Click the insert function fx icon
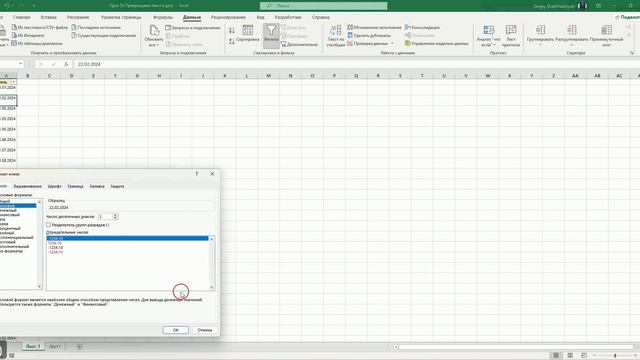Image resolution: width=640 pixels, height=360 pixels. point(66,64)
